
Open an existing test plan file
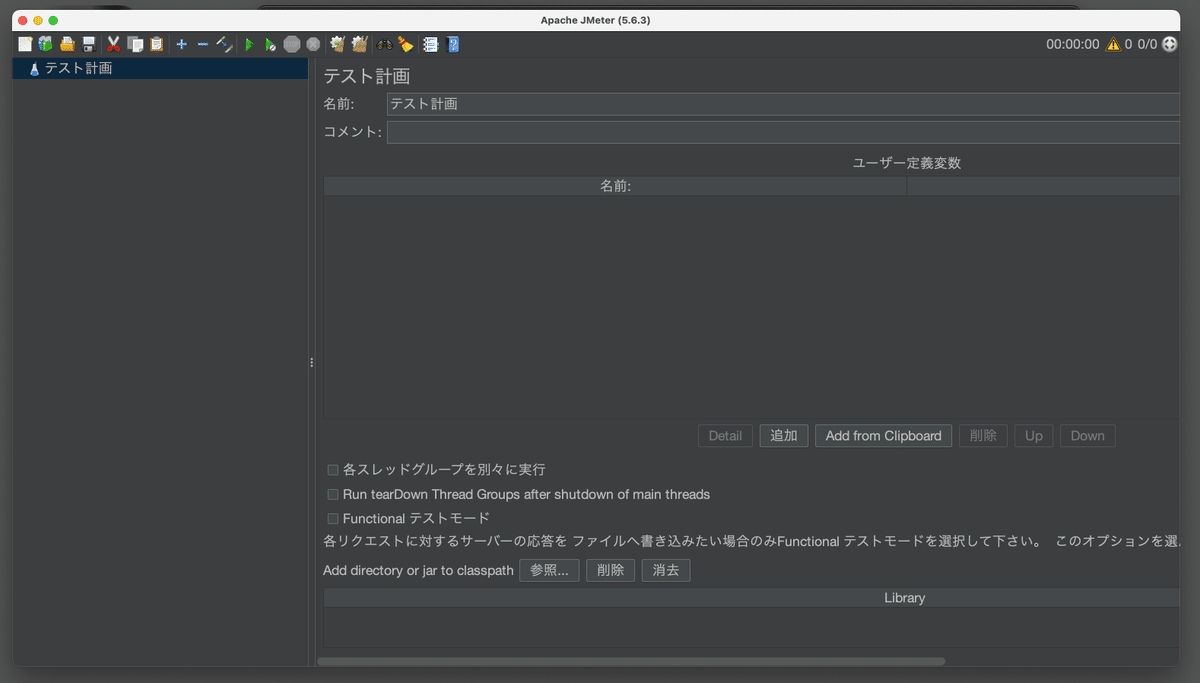(69, 44)
